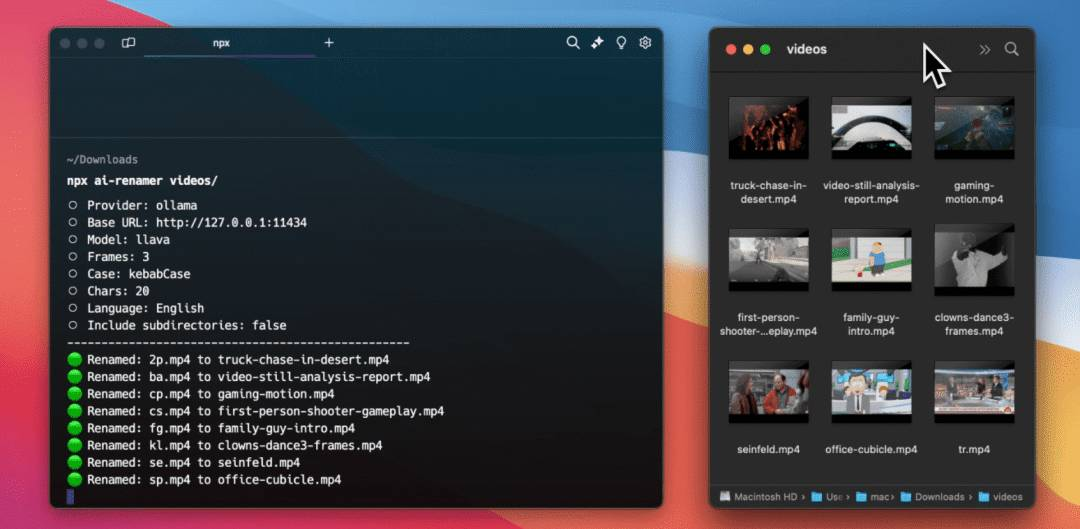Click Macintosh HD in Finder path bar

coord(758,497)
